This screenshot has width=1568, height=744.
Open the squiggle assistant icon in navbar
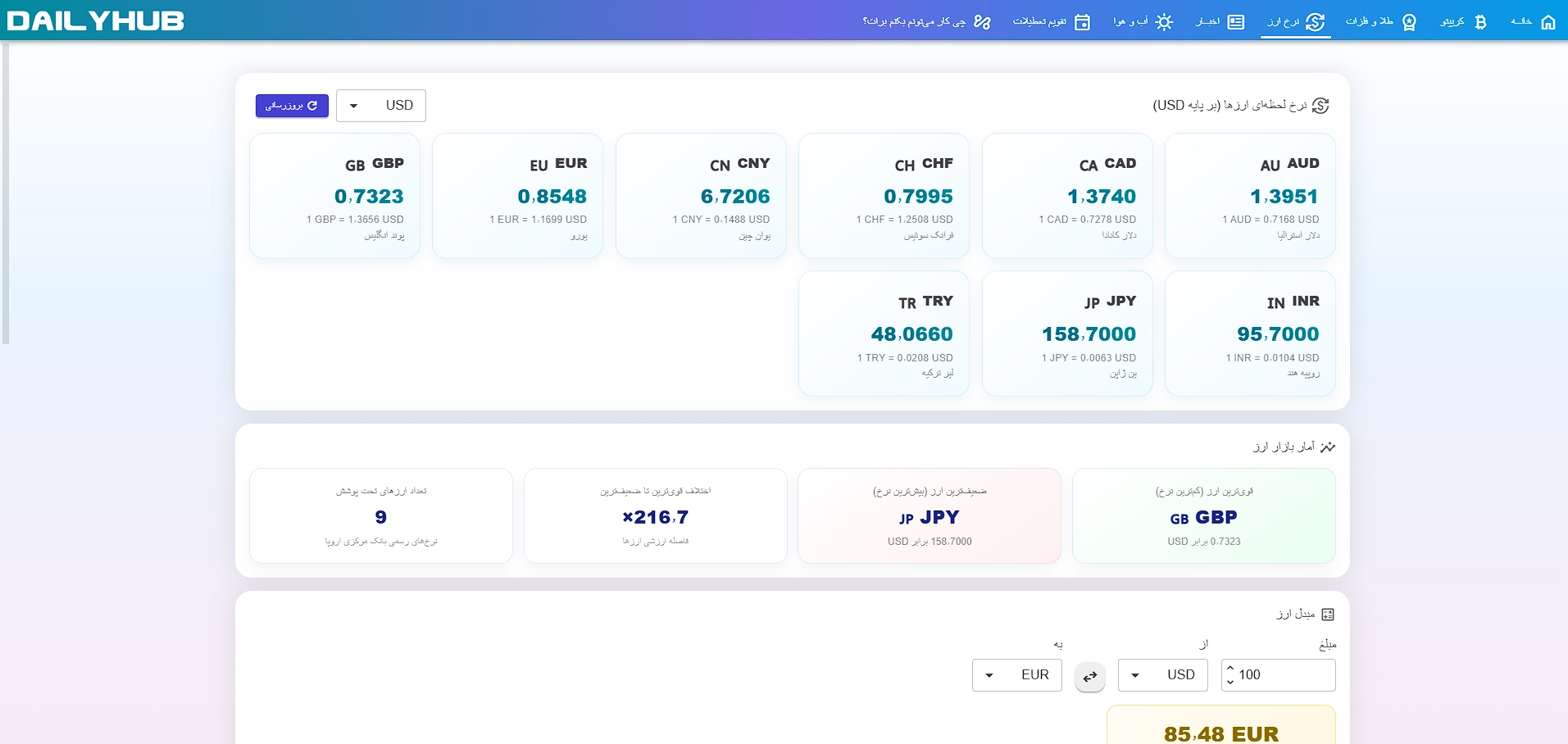(x=982, y=22)
